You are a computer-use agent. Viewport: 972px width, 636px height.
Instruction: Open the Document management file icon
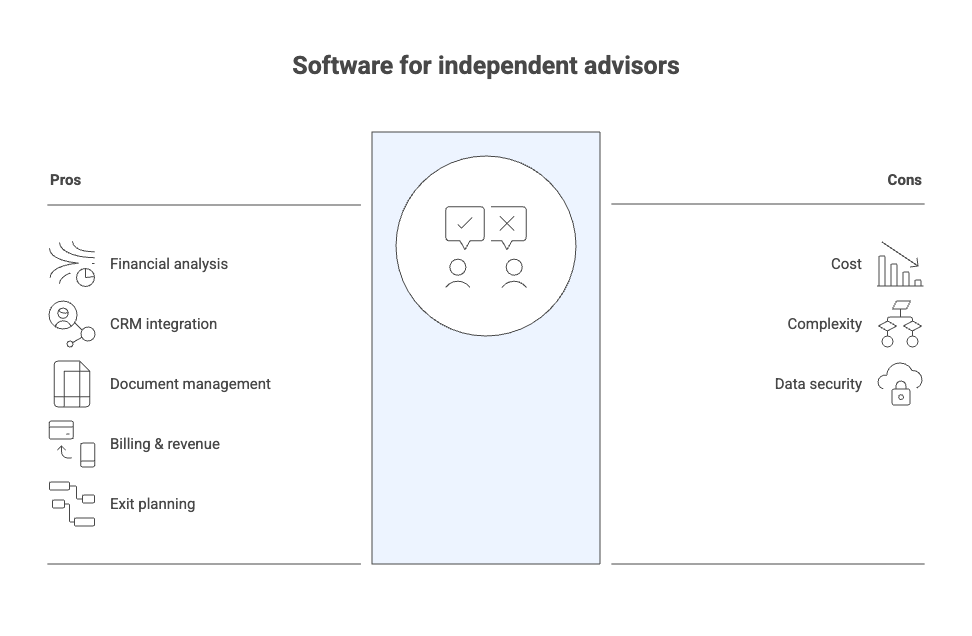pyautogui.click(x=71, y=384)
